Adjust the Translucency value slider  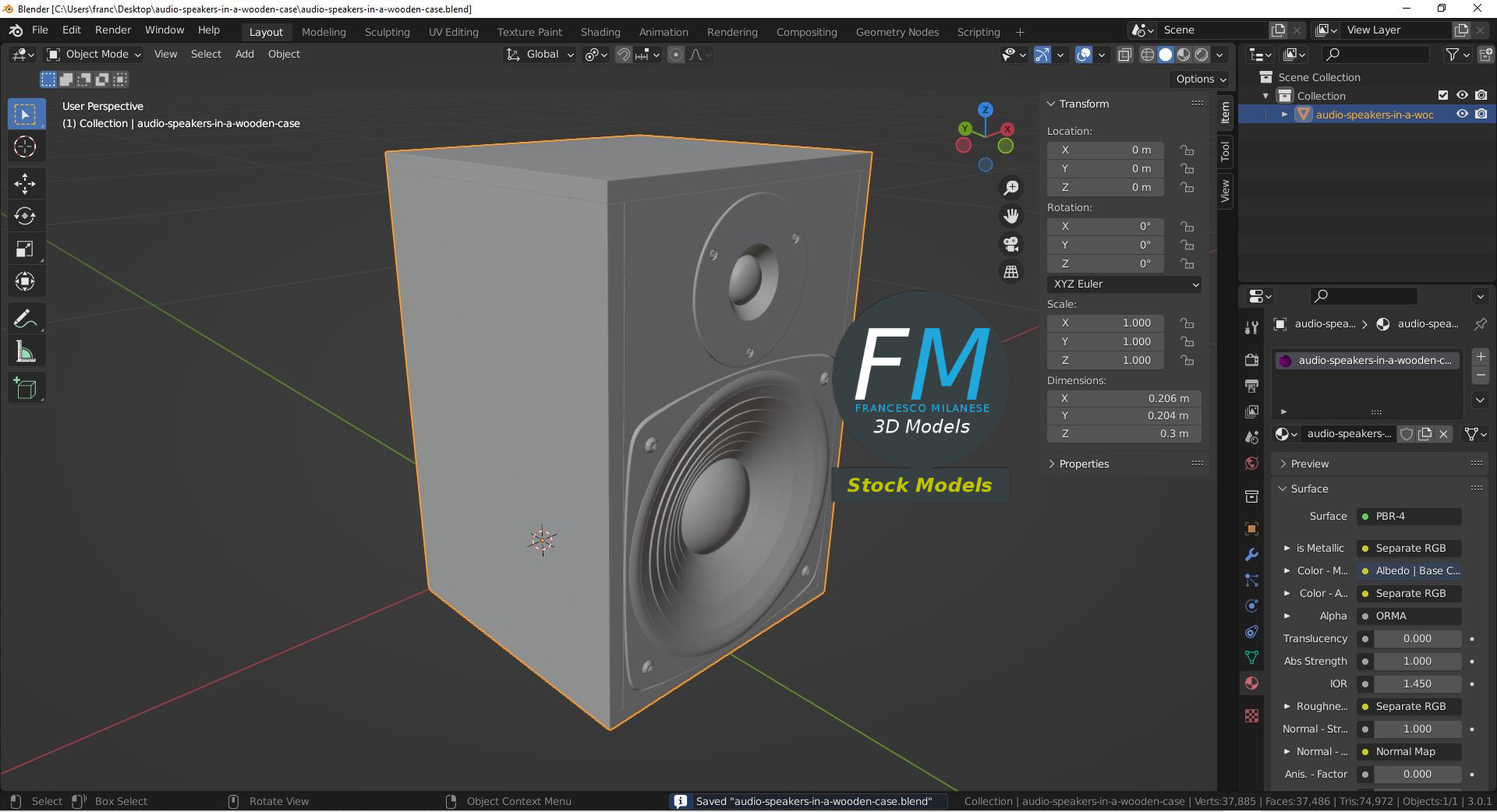(1417, 638)
